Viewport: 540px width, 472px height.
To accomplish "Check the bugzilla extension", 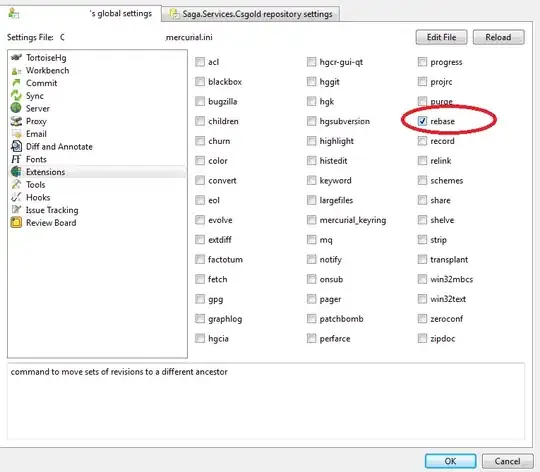I will click(200, 102).
